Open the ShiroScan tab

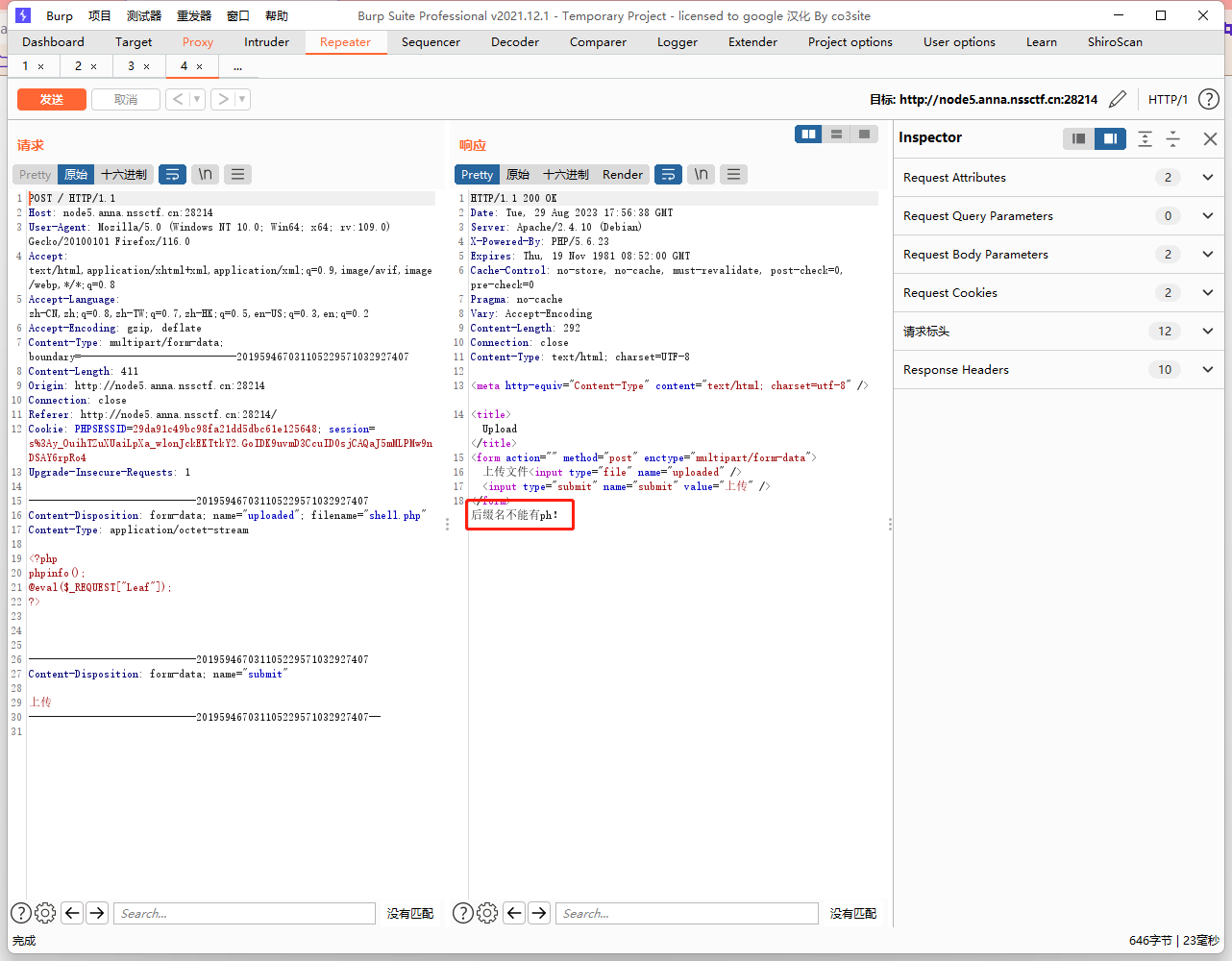(x=1115, y=41)
